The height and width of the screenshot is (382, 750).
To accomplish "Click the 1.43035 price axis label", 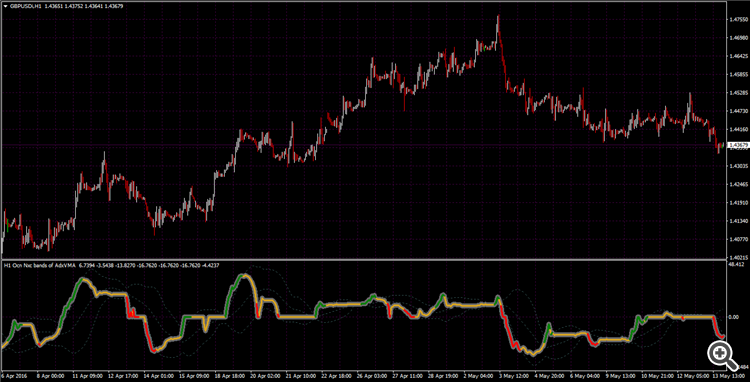I will [x=739, y=166].
